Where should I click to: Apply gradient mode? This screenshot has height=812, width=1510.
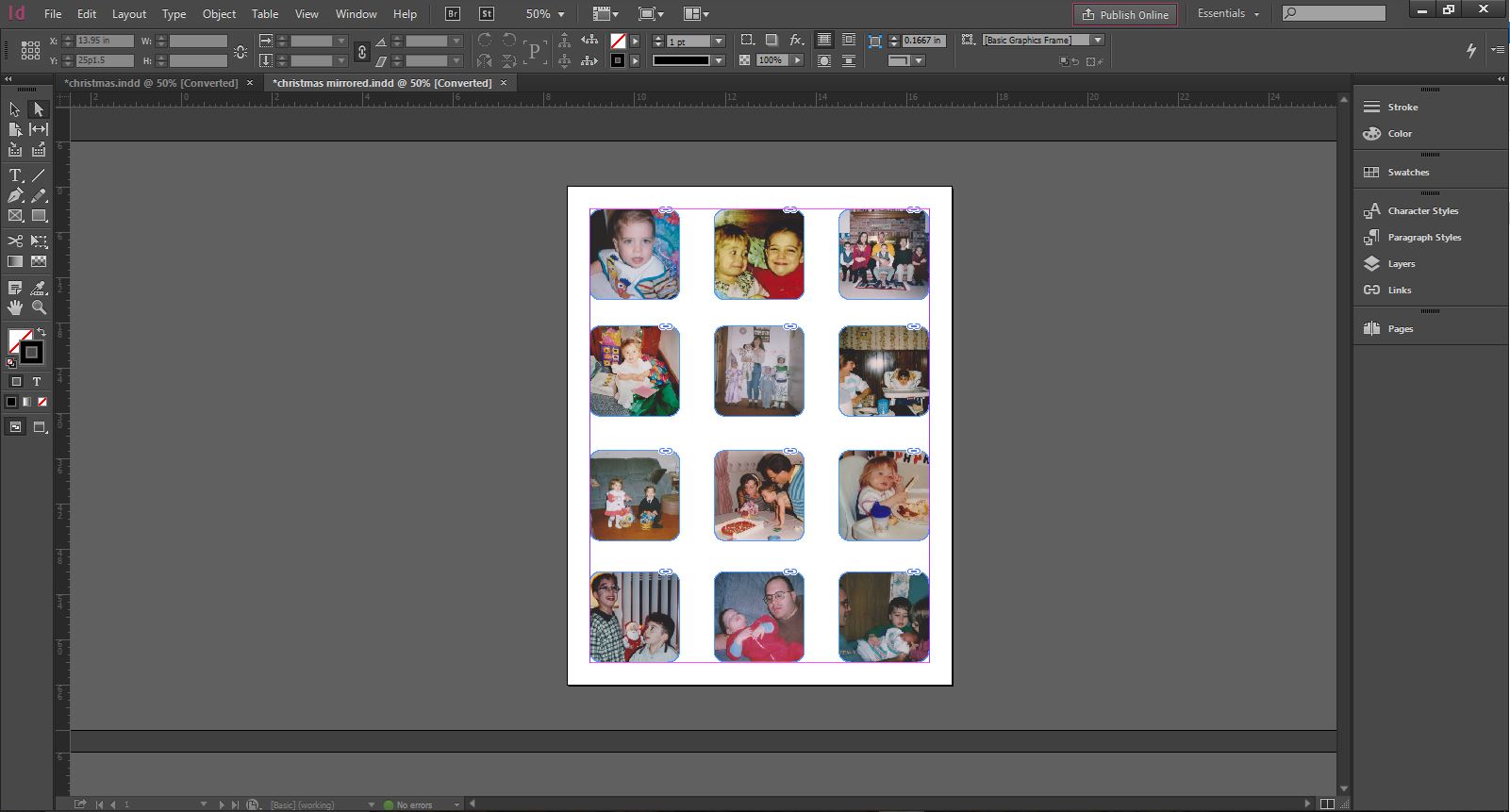[x=26, y=402]
